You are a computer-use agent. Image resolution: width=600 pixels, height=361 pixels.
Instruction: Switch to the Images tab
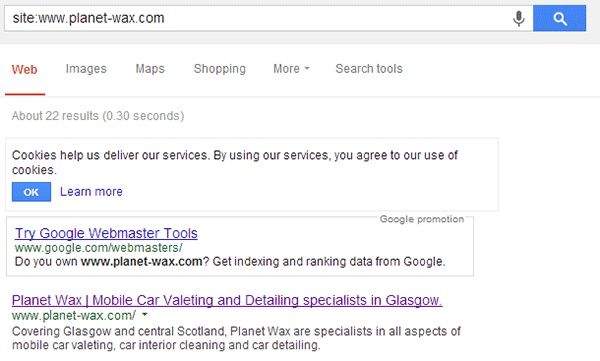86,69
